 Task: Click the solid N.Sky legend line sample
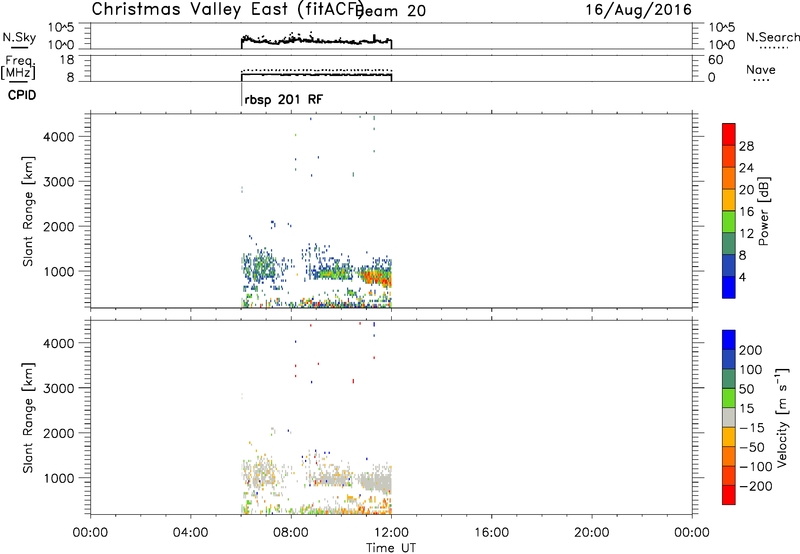[x=19, y=48]
